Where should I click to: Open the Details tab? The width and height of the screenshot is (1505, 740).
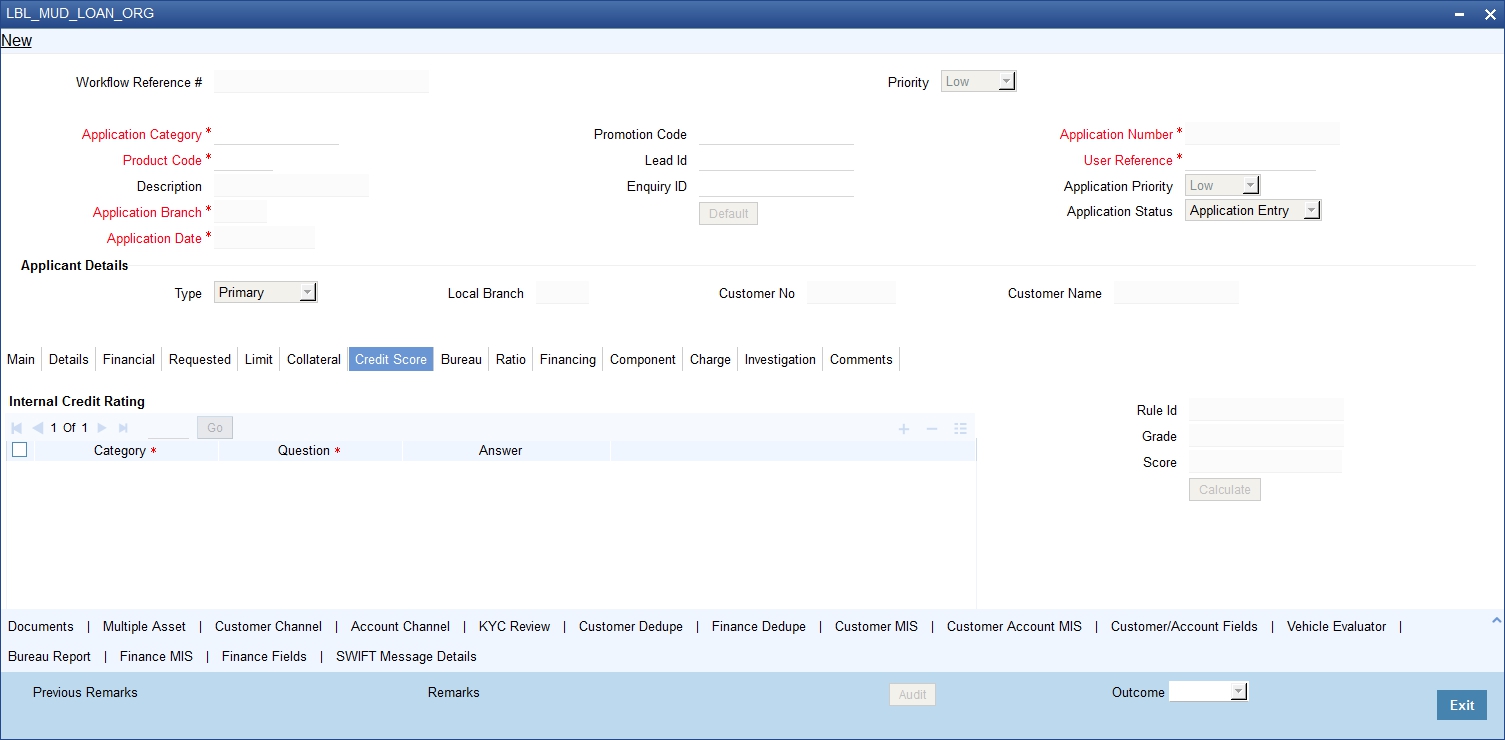(x=69, y=359)
